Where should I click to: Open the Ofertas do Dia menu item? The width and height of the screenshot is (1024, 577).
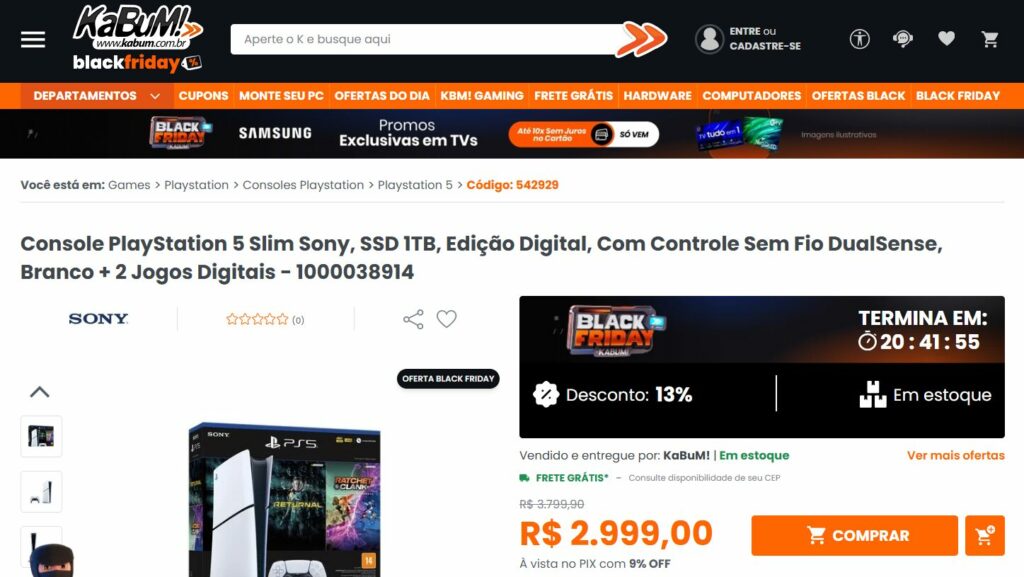coord(382,96)
